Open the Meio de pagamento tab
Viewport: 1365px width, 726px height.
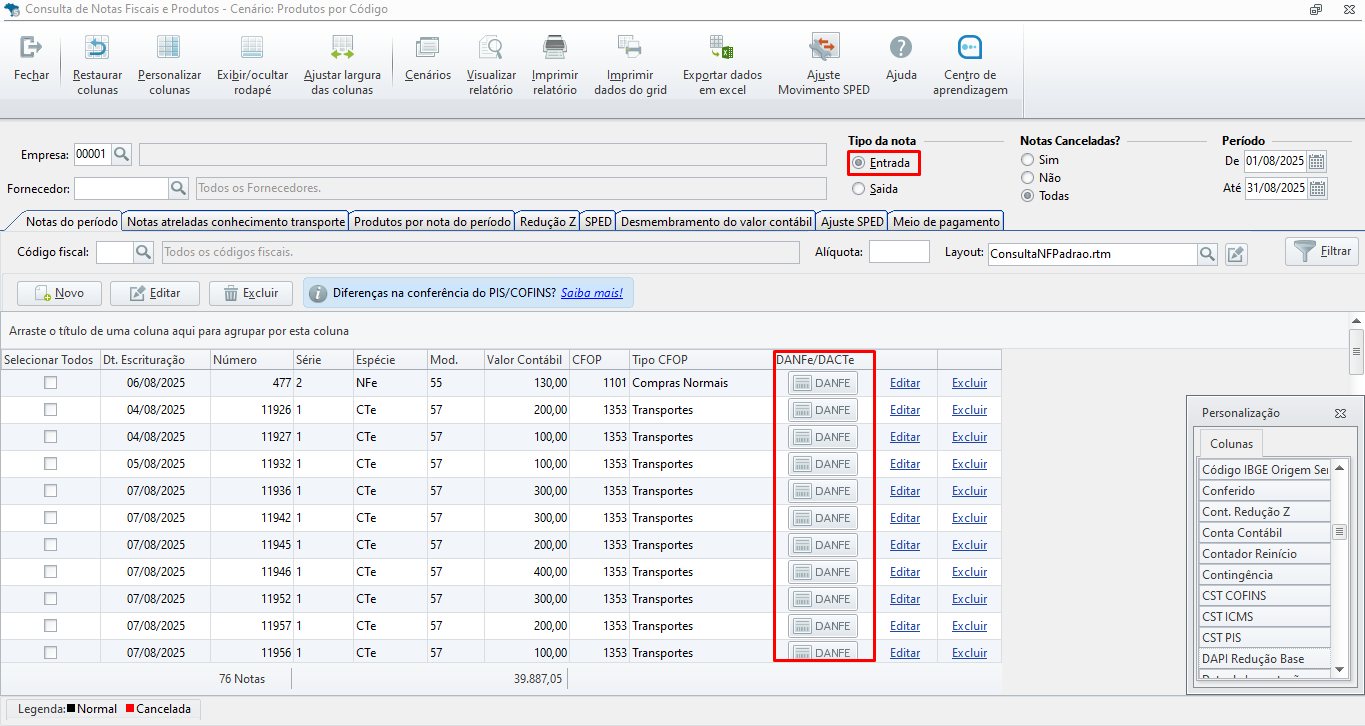(x=945, y=222)
